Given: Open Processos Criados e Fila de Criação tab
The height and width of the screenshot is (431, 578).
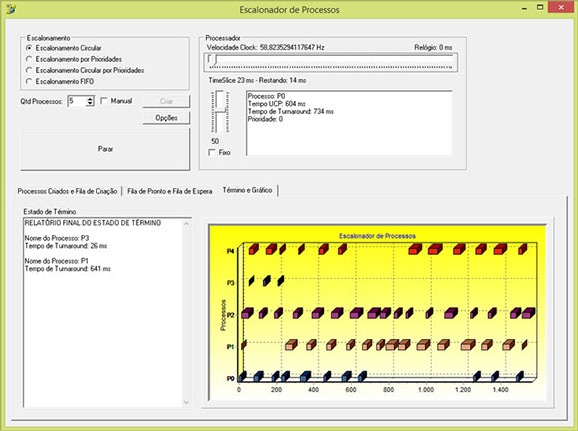Looking at the screenshot, I should click(x=67, y=191).
